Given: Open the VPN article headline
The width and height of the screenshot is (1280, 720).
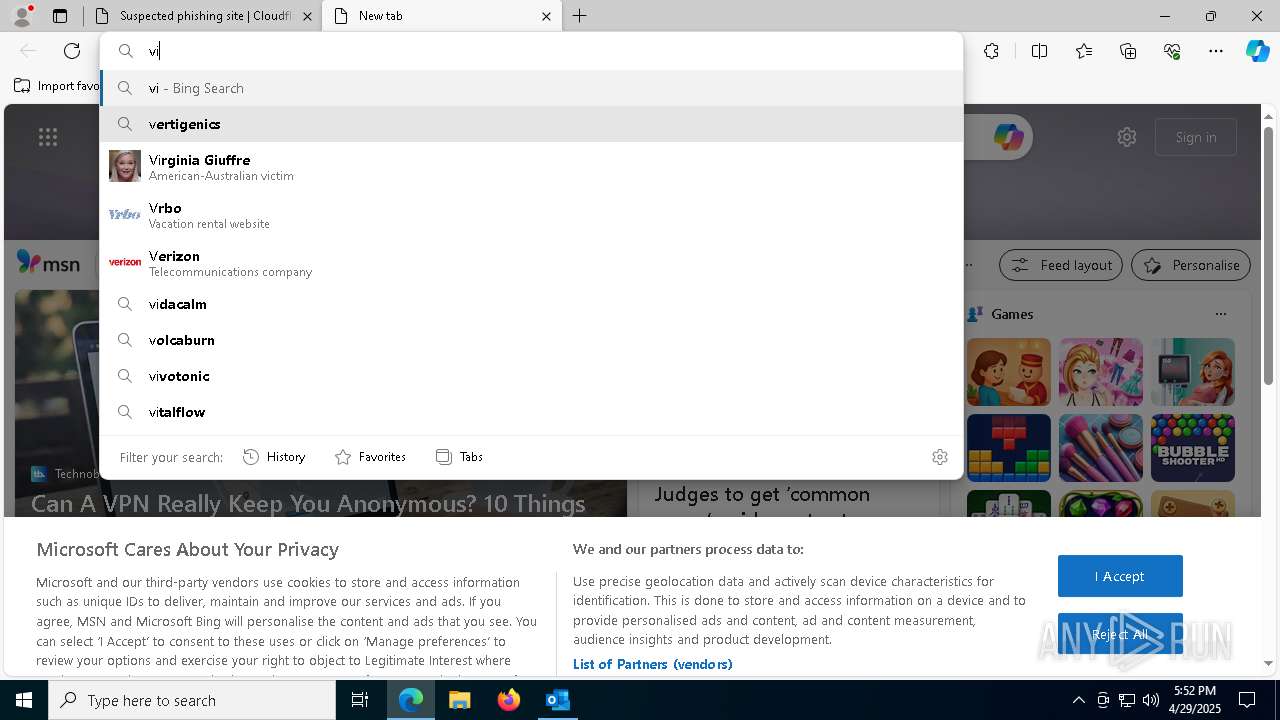Looking at the screenshot, I should click(308, 503).
